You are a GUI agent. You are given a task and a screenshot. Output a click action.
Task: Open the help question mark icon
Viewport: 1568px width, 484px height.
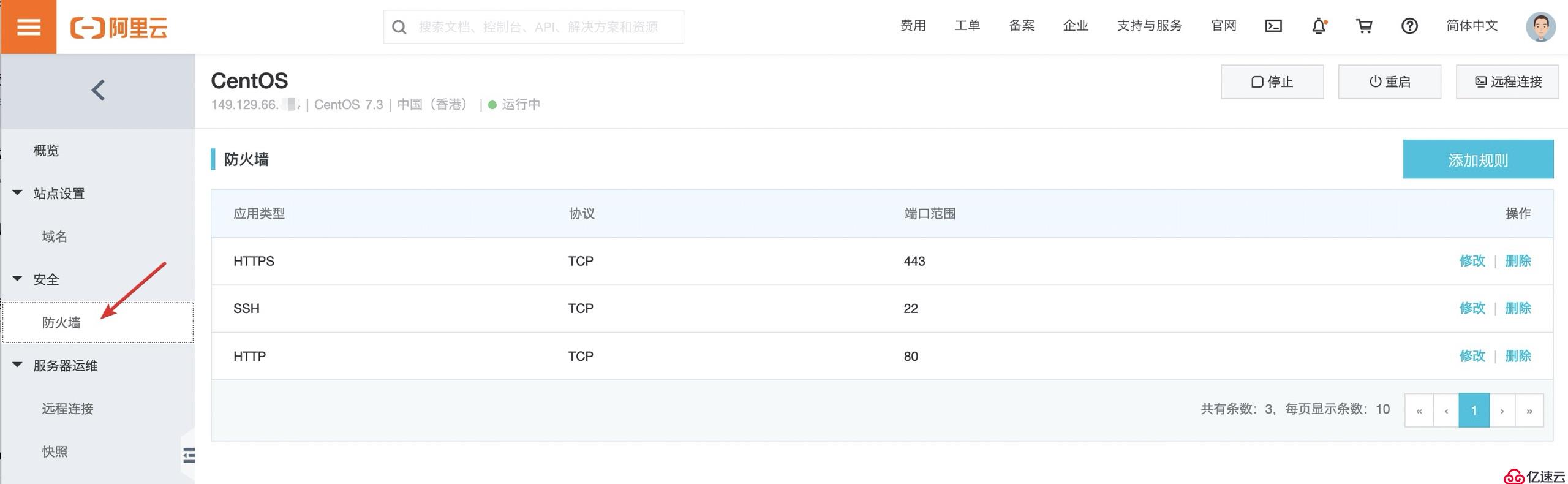pos(1409,26)
